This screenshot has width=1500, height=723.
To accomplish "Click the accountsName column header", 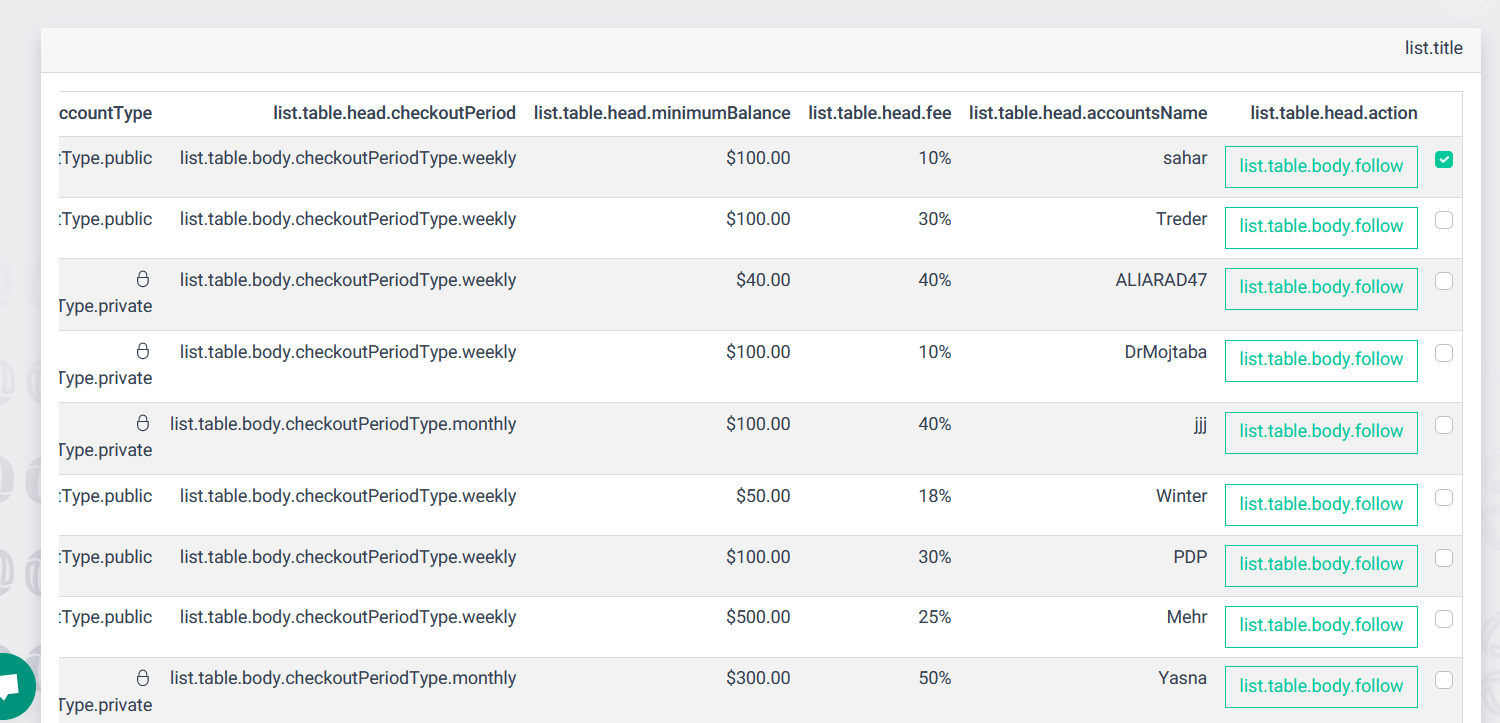I will click(x=1087, y=113).
